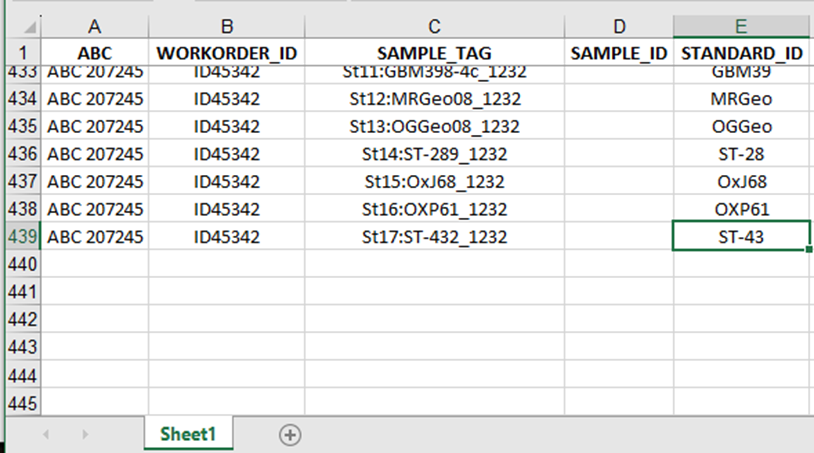Select column B header
This screenshot has width=814, height=453.
click(x=226, y=25)
